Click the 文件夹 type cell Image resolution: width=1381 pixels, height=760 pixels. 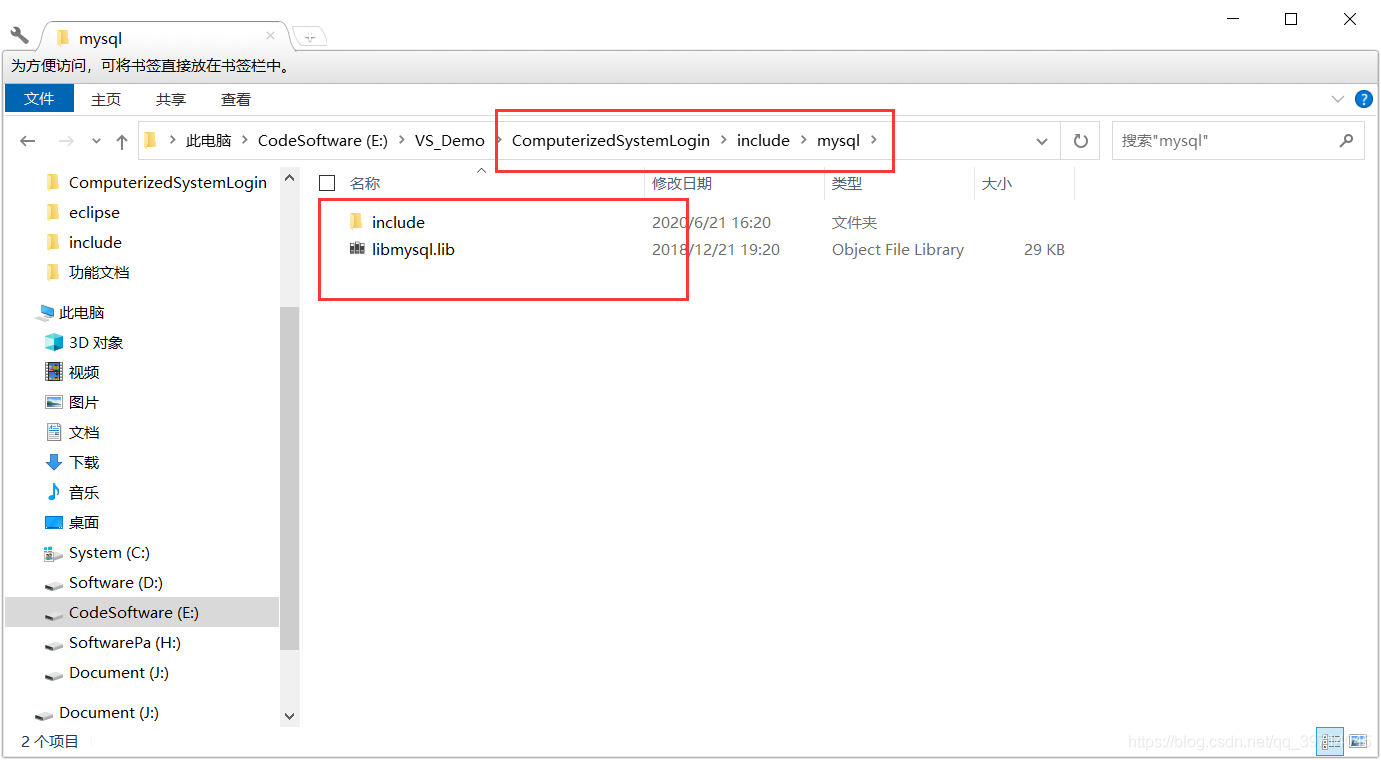click(x=854, y=223)
